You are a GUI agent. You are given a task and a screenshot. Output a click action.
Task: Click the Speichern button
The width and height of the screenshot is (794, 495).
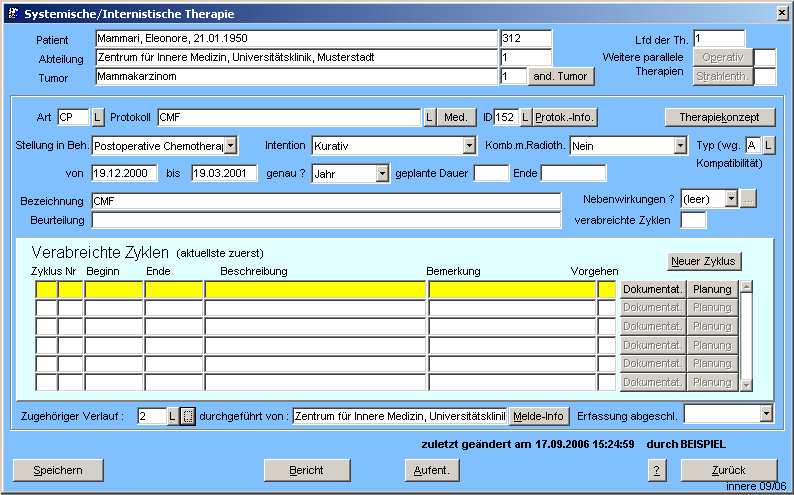click(x=57, y=470)
